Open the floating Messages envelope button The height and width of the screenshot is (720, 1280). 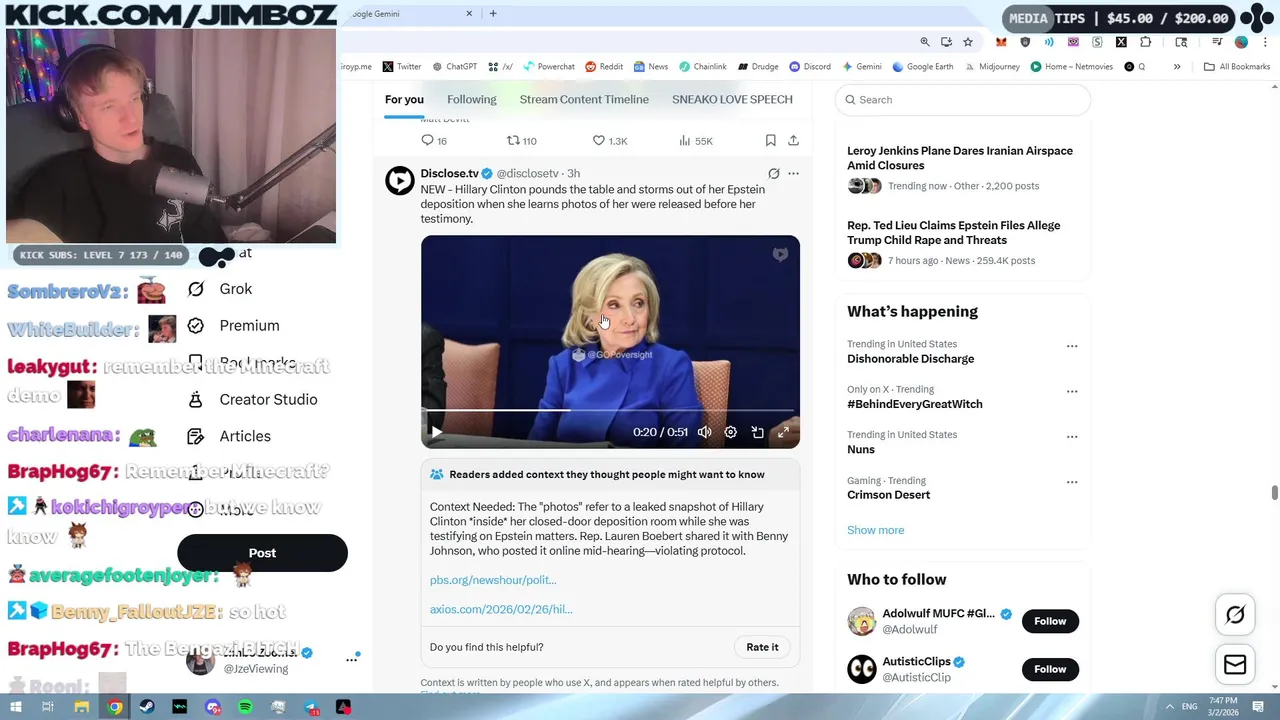(x=1235, y=664)
